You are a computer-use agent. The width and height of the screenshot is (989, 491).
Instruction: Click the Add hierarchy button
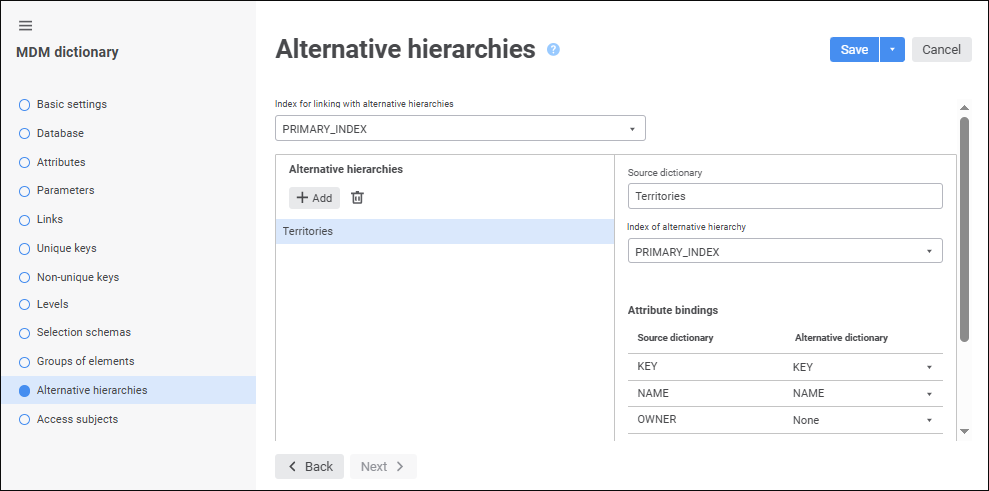(314, 198)
